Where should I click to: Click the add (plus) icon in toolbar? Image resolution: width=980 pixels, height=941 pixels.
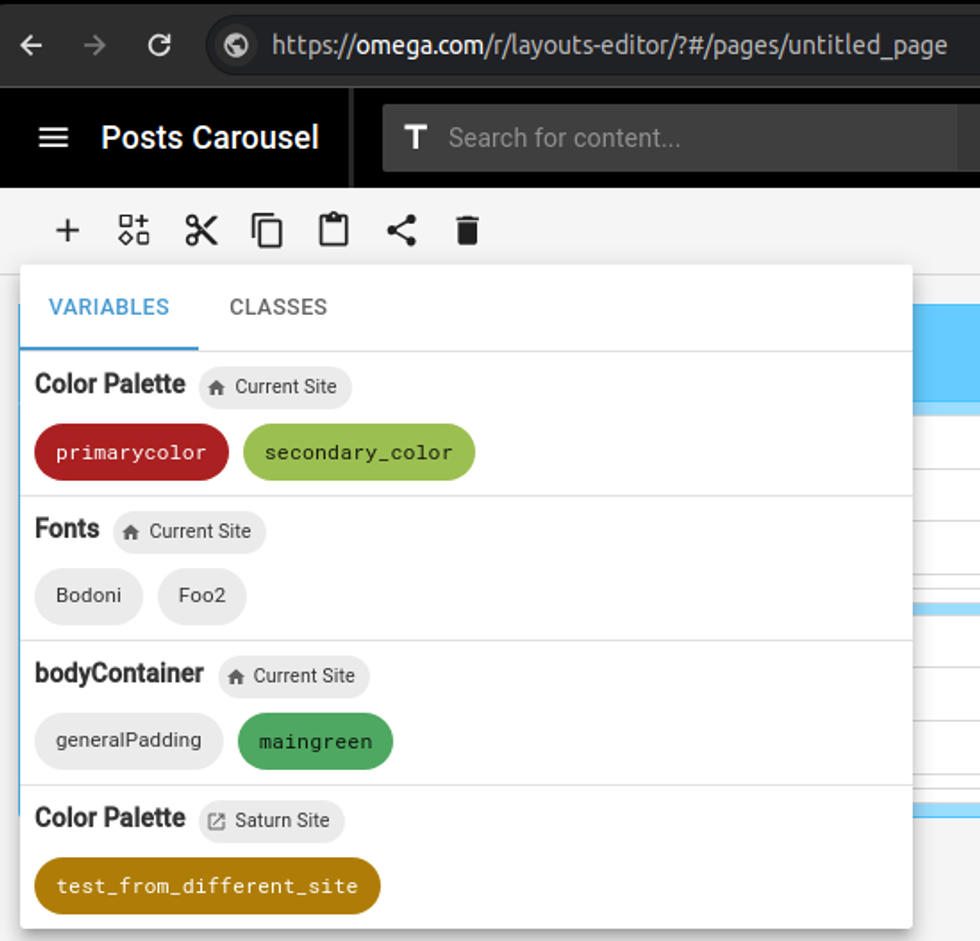pyautogui.click(x=67, y=231)
